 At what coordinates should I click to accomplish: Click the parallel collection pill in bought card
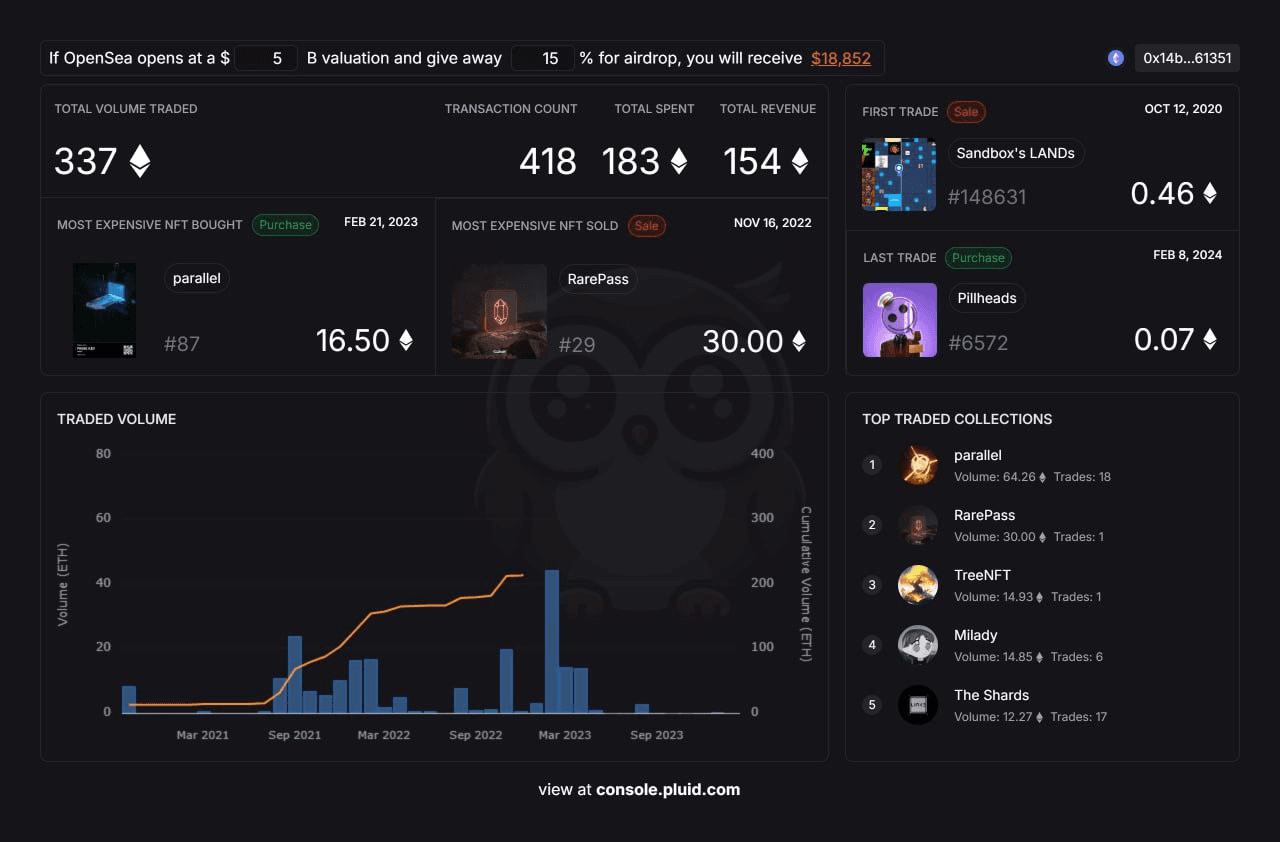tap(197, 278)
